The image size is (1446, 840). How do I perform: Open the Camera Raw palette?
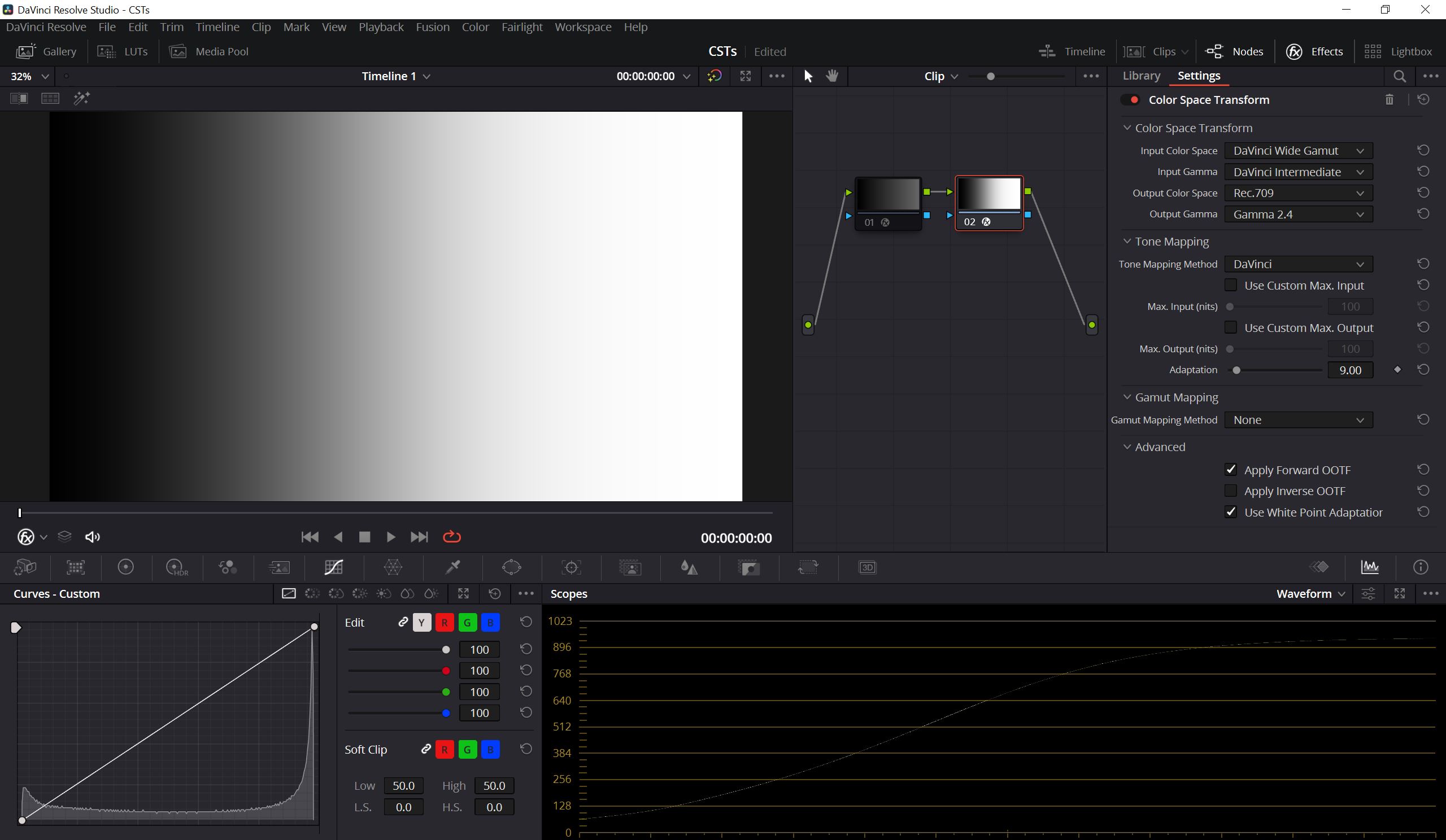25,567
